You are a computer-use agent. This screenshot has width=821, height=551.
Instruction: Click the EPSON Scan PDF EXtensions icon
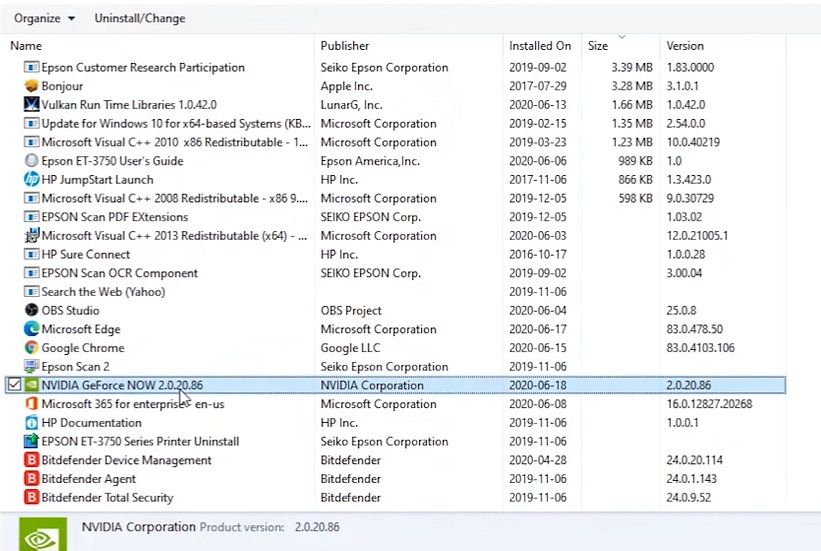coord(31,217)
